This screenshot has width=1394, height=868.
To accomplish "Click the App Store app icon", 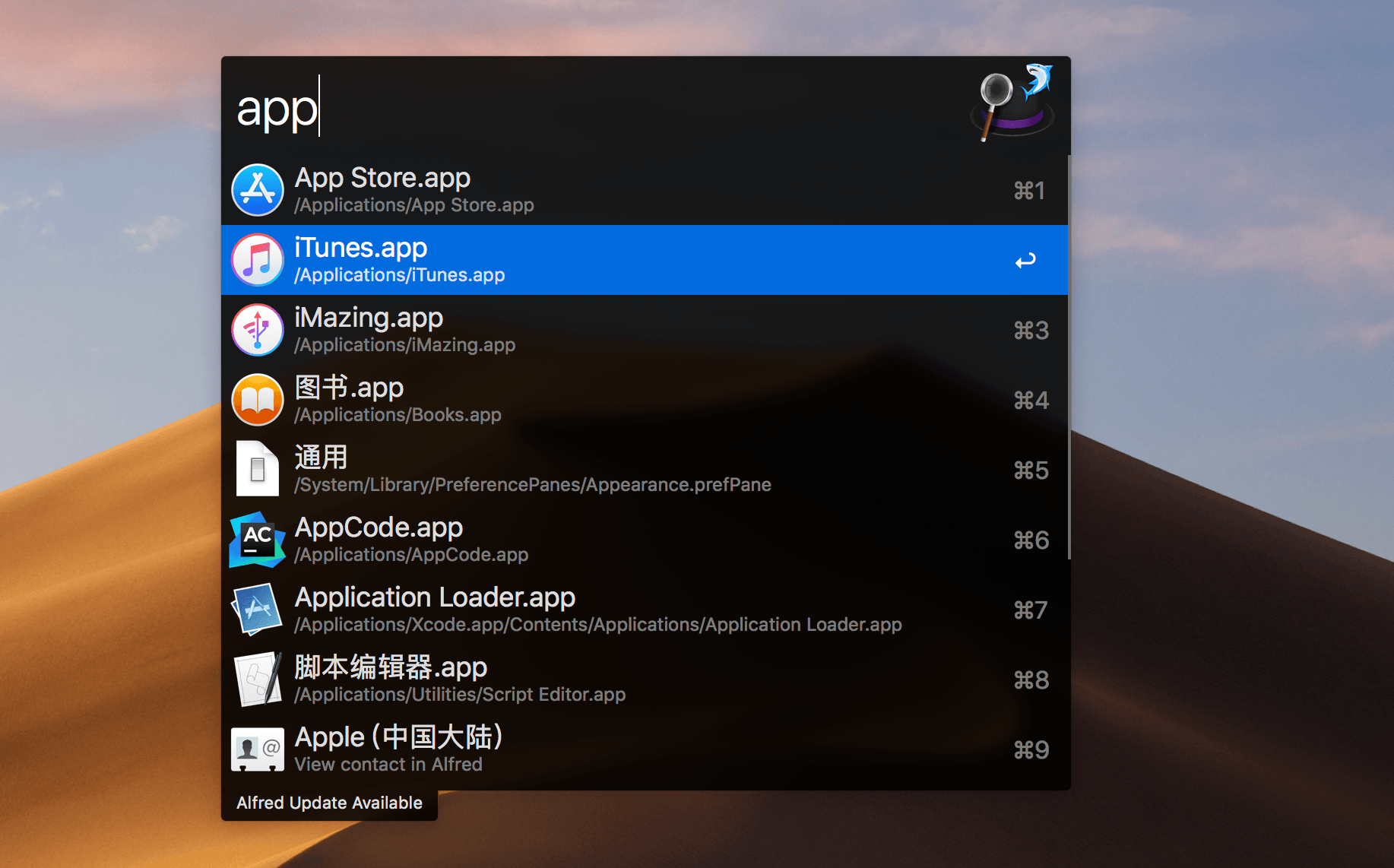I will click(258, 190).
